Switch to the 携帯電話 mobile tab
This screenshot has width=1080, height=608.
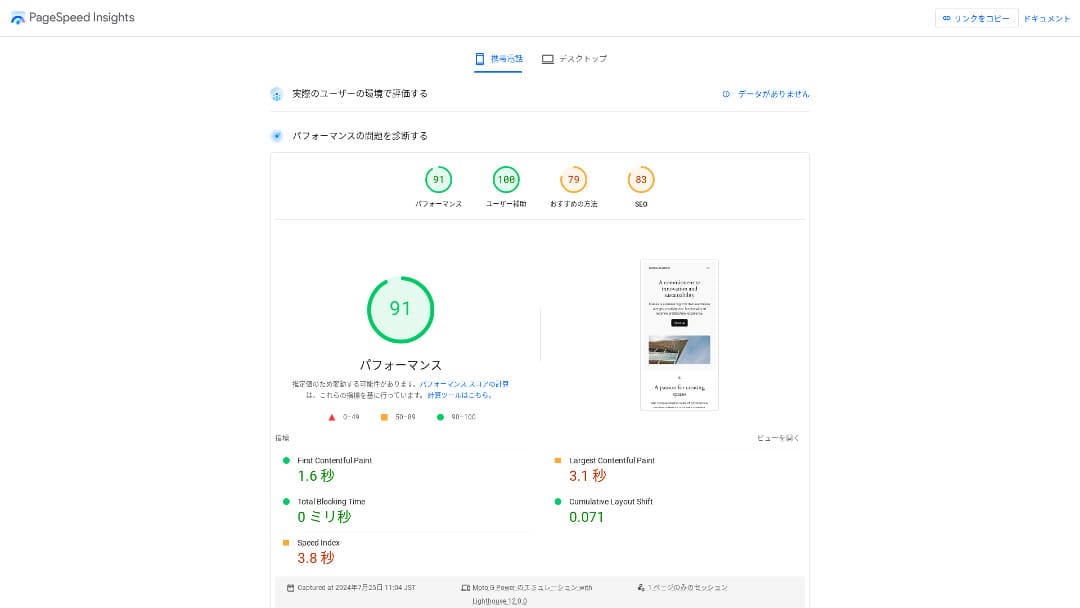click(x=498, y=59)
